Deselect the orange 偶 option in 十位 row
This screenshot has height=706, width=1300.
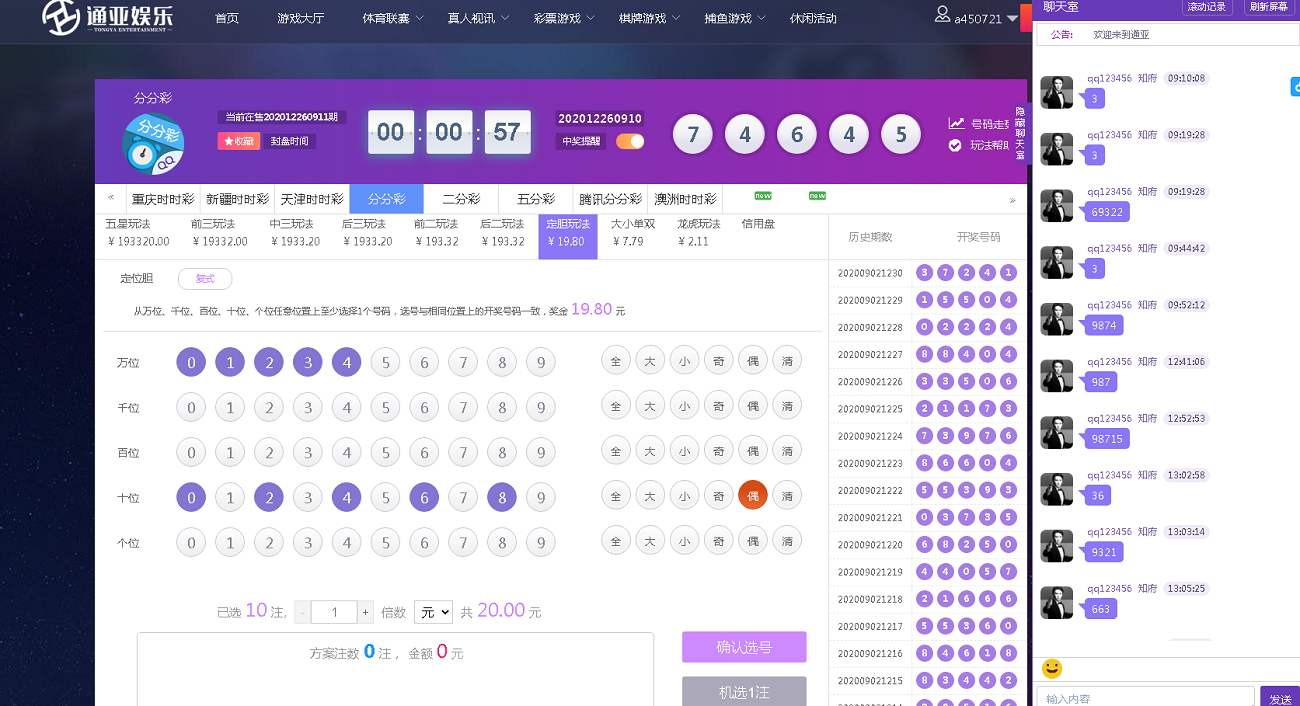(752, 495)
